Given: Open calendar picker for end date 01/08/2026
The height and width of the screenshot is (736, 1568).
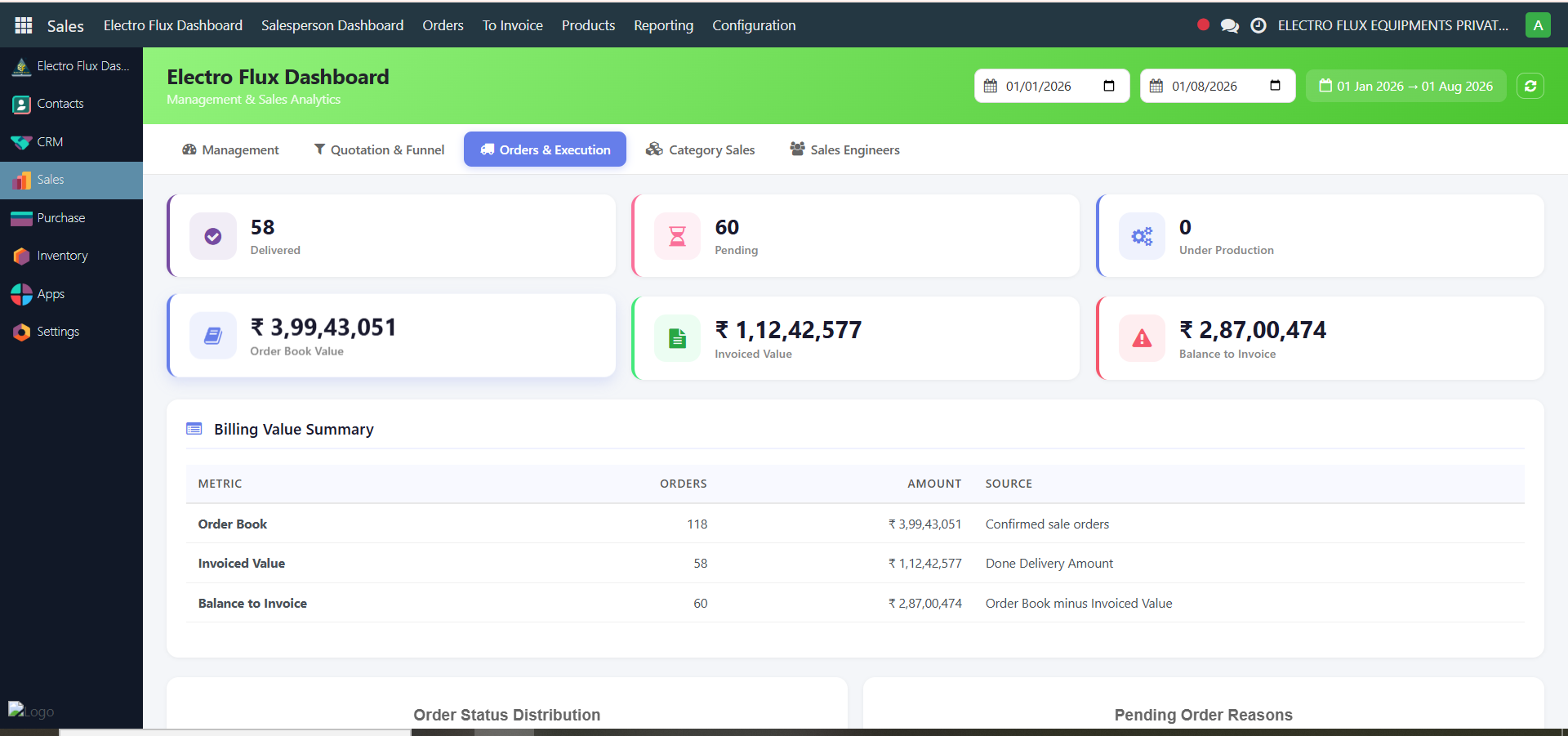Looking at the screenshot, I should (x=1275, y=86).
